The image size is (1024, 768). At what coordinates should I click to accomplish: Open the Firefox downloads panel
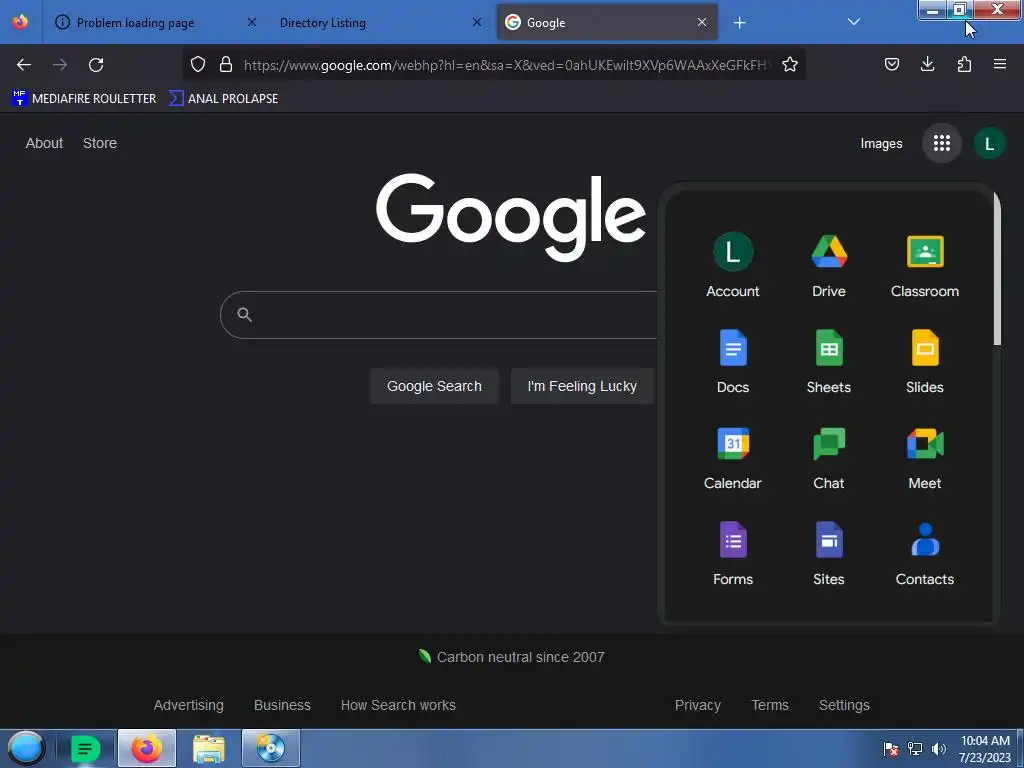927,64
